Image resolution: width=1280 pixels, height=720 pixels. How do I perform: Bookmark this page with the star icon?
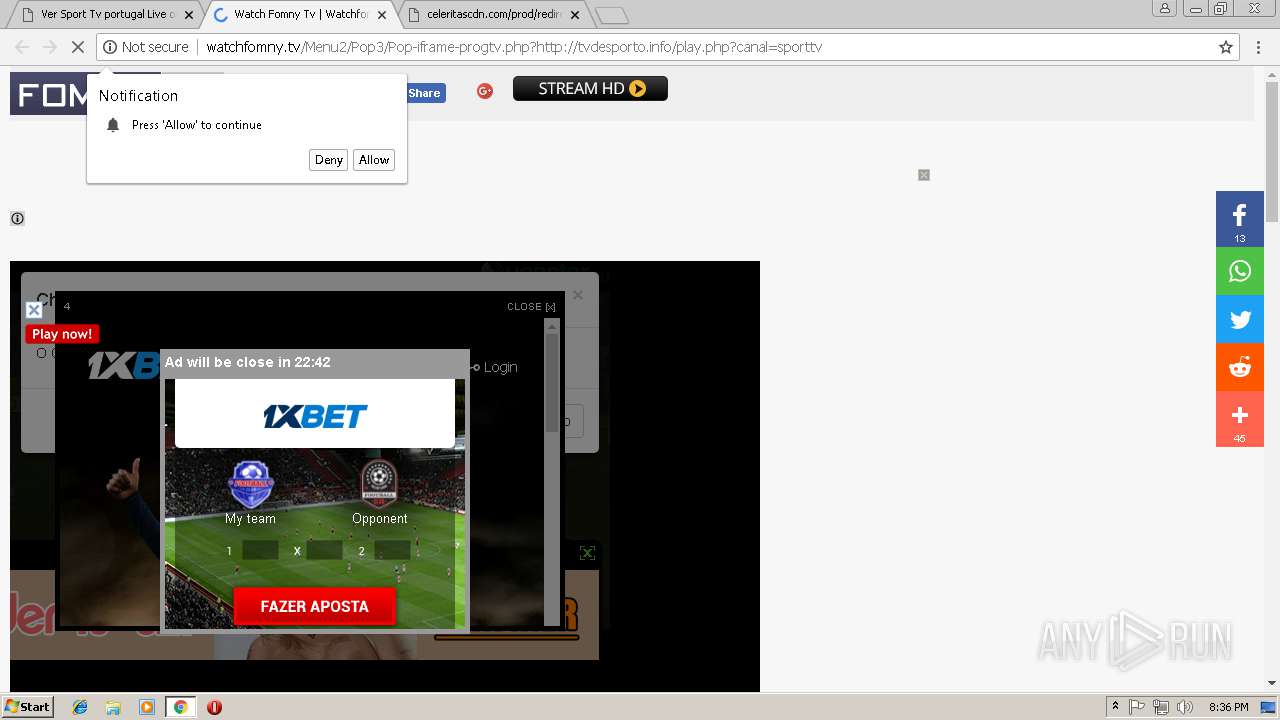(x=1225, y=47)
